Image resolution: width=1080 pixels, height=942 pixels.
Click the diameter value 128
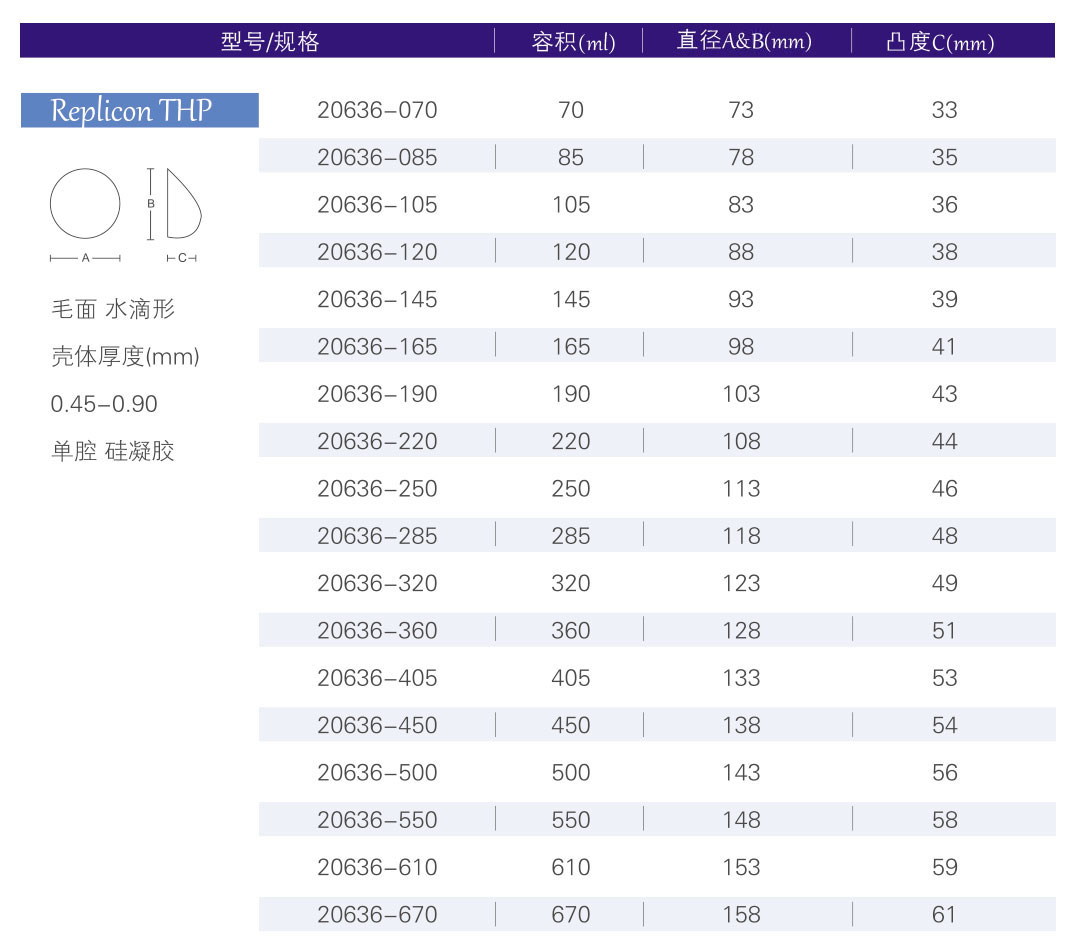coord(741,631)
